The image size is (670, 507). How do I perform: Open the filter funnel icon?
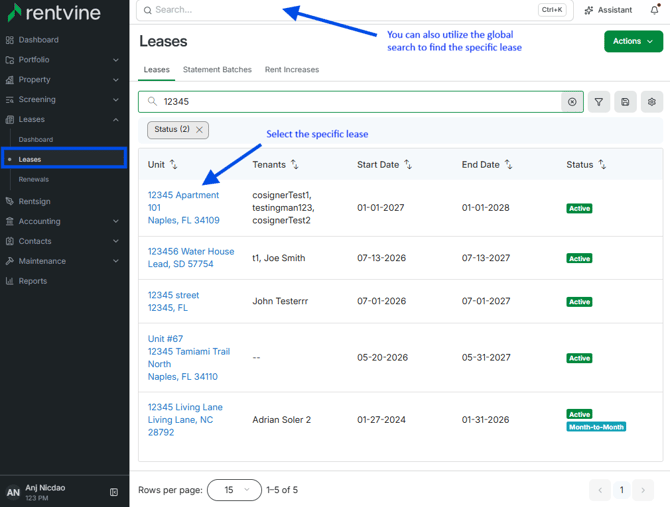click(599, 102)
